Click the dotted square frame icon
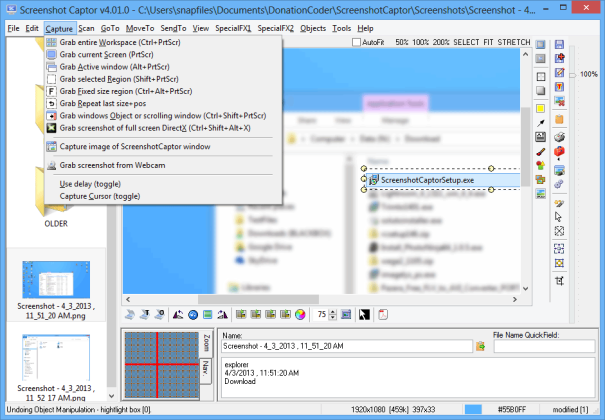 (541, 76)
